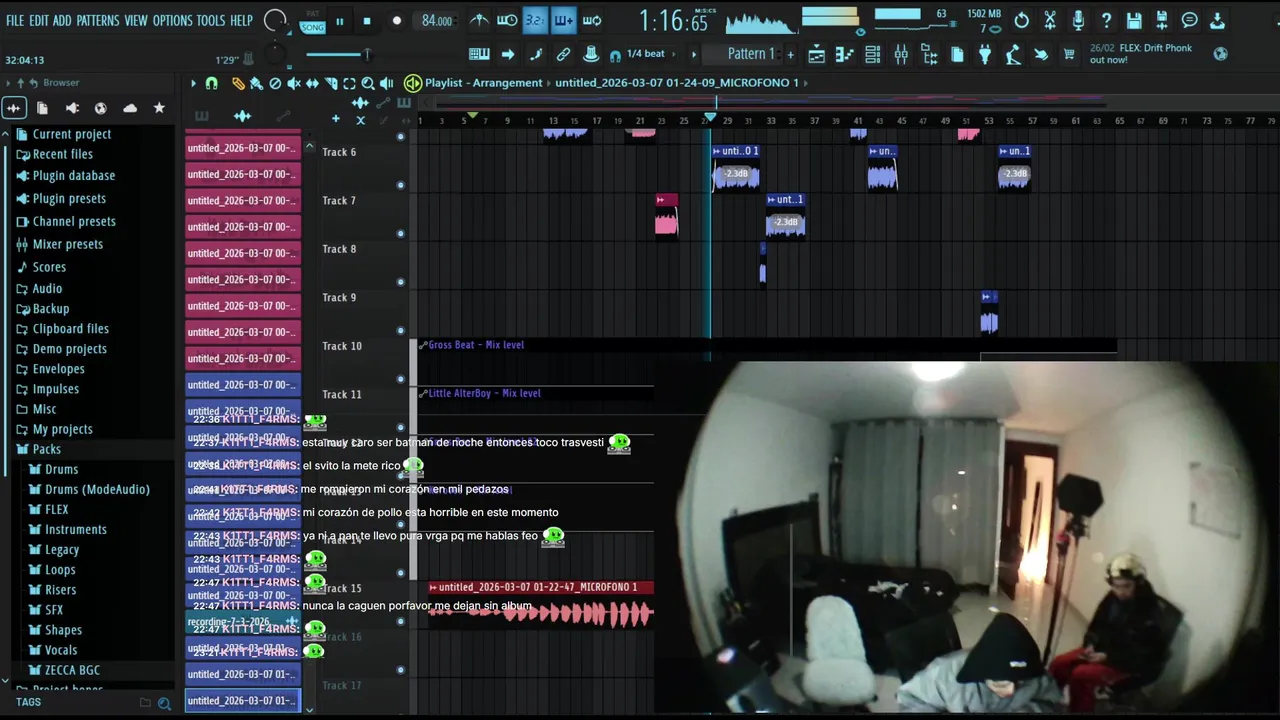The image size is (1280, 720).
Task: Click the microphone one-click recording icon
Action: pos(1078,20)
